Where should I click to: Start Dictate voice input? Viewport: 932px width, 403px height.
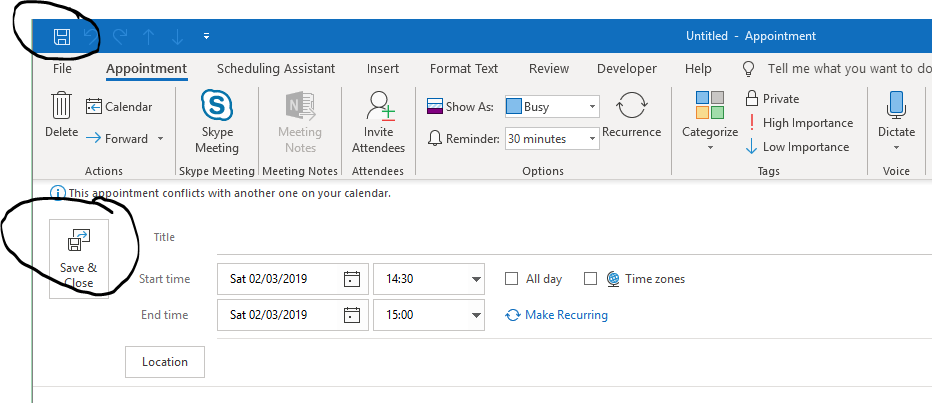pyautogui.click(x=896, y=114)
